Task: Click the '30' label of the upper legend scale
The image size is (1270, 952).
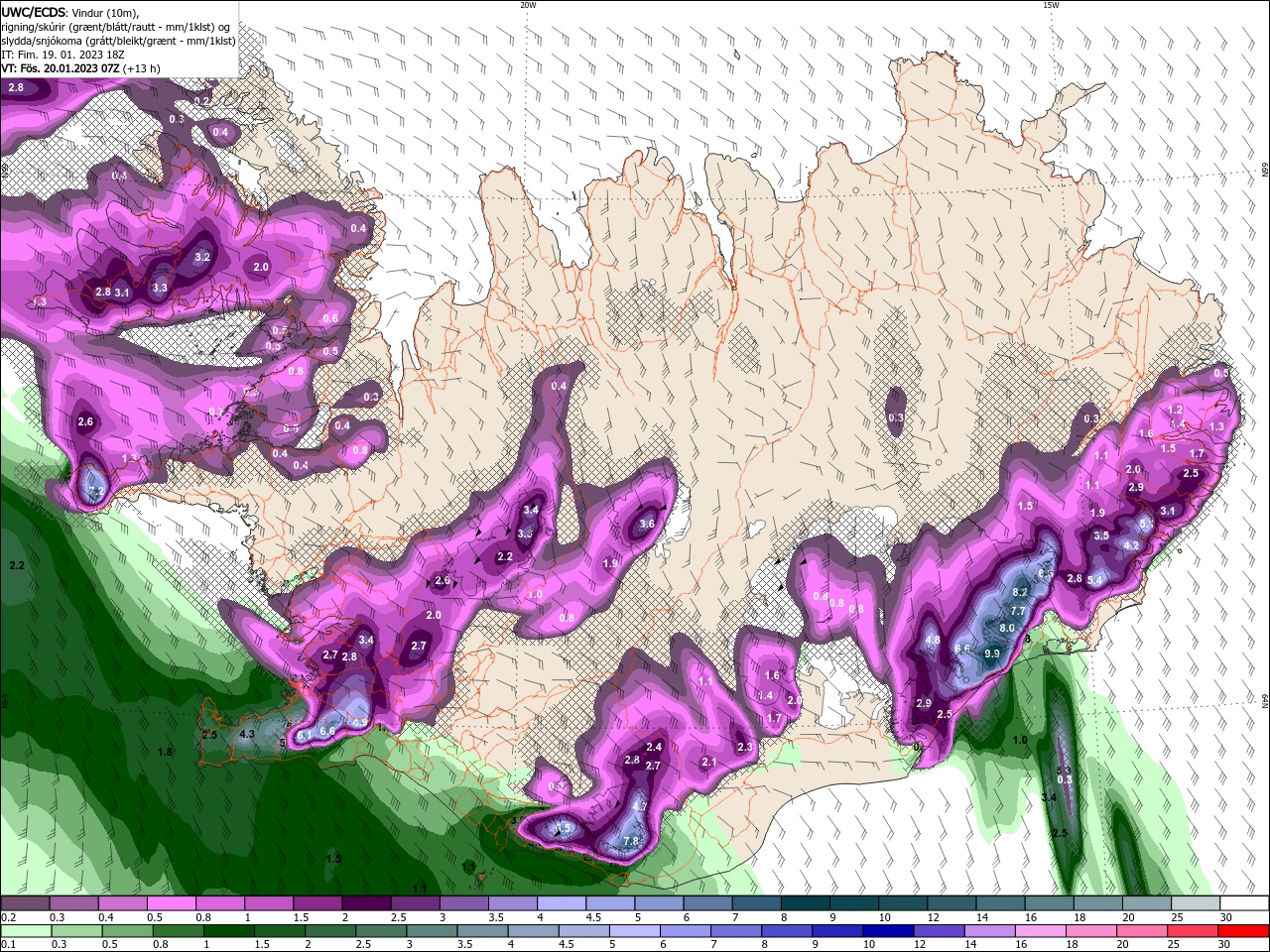Action: pos(1226,918)
